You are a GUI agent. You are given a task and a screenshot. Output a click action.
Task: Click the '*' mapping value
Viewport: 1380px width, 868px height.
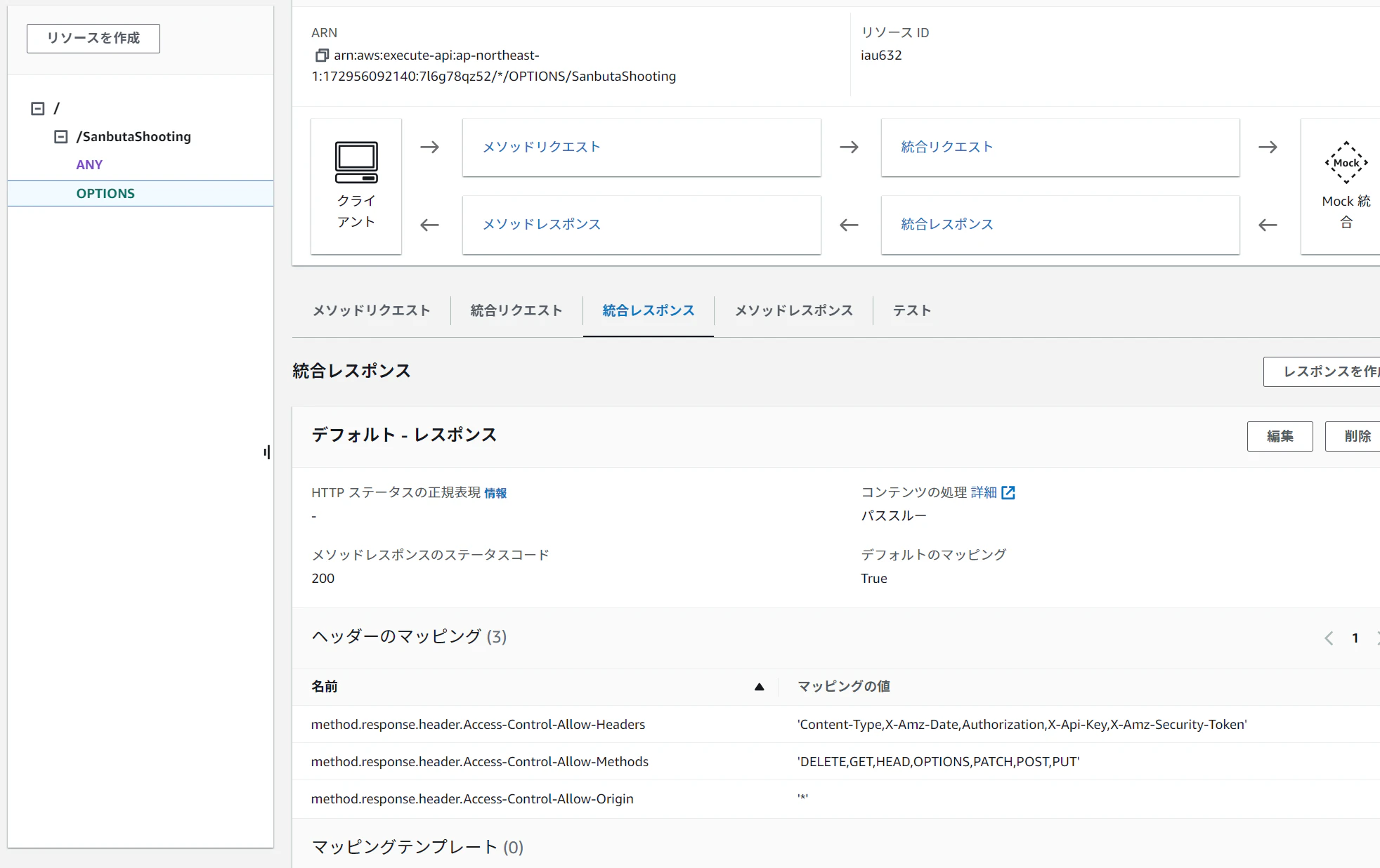click(x=802, y=798)
